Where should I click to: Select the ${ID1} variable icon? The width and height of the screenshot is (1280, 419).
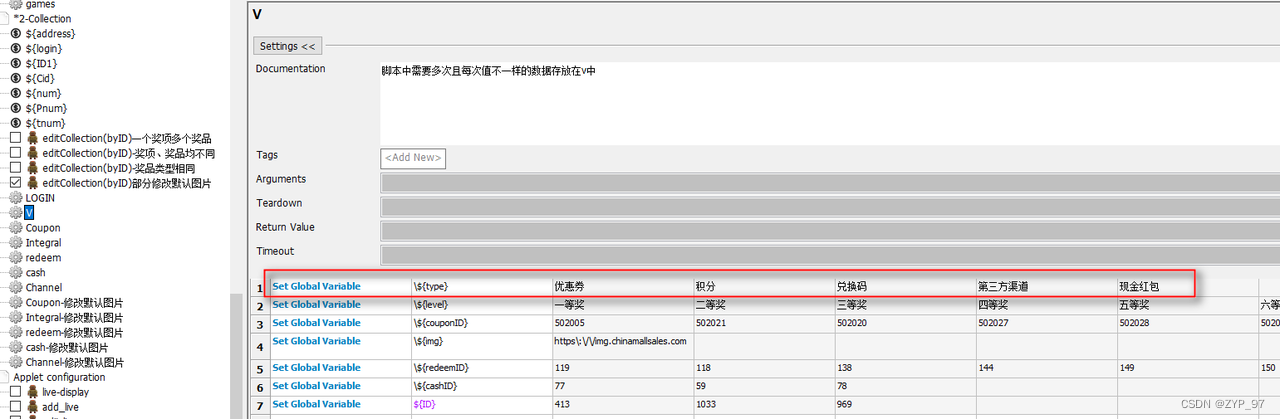point(16,63)
